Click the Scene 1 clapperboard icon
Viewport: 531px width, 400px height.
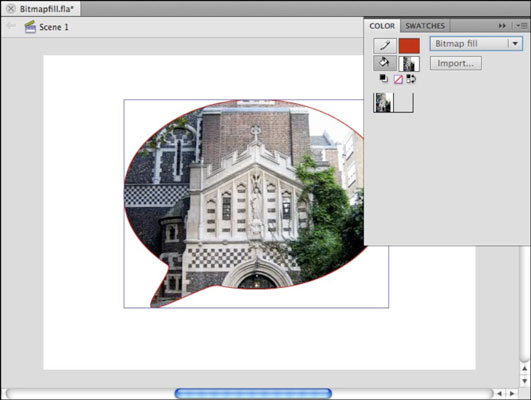(30, 27)
